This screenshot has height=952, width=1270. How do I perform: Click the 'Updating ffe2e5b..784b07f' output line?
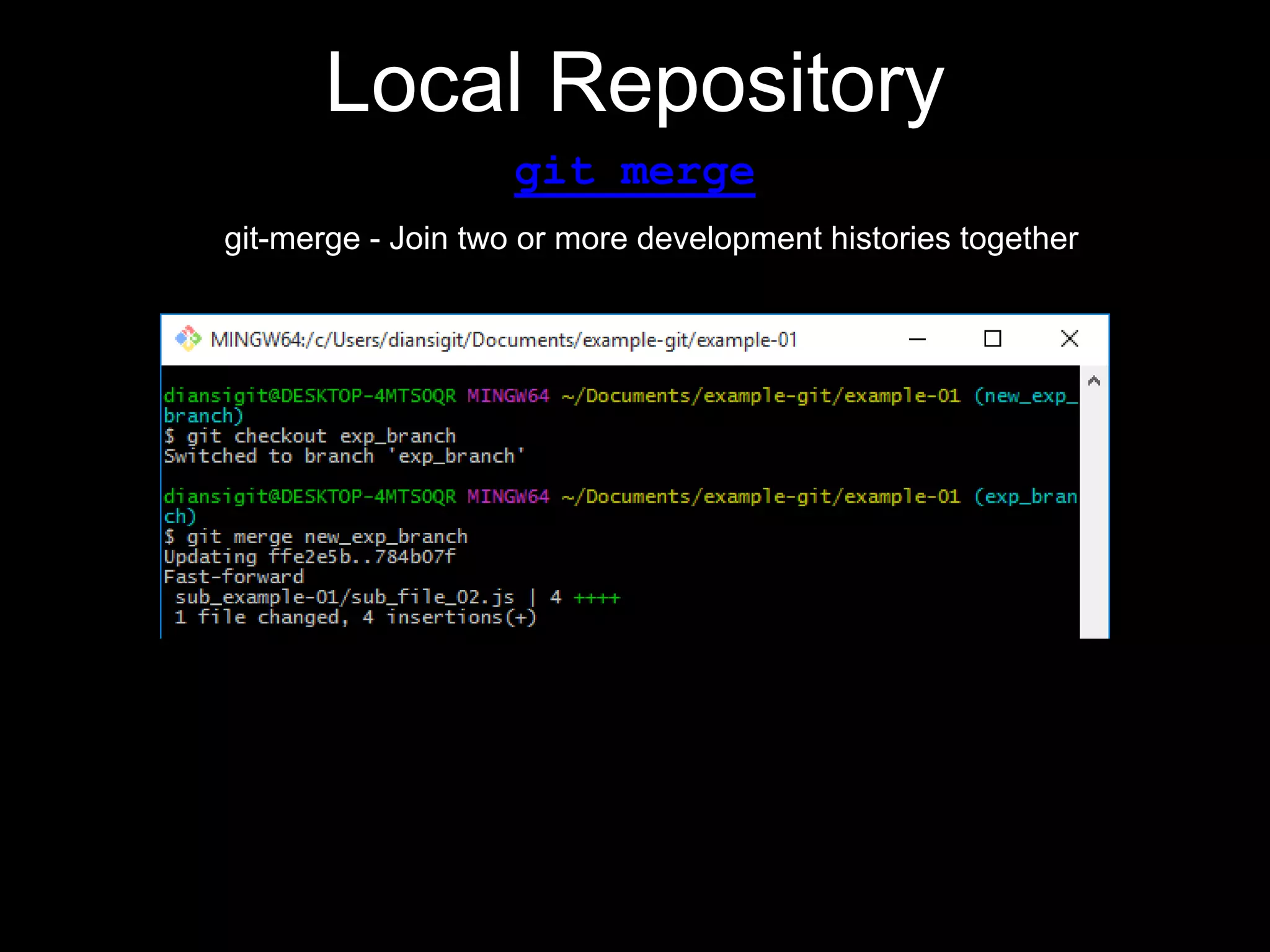(x=310, y=557)
